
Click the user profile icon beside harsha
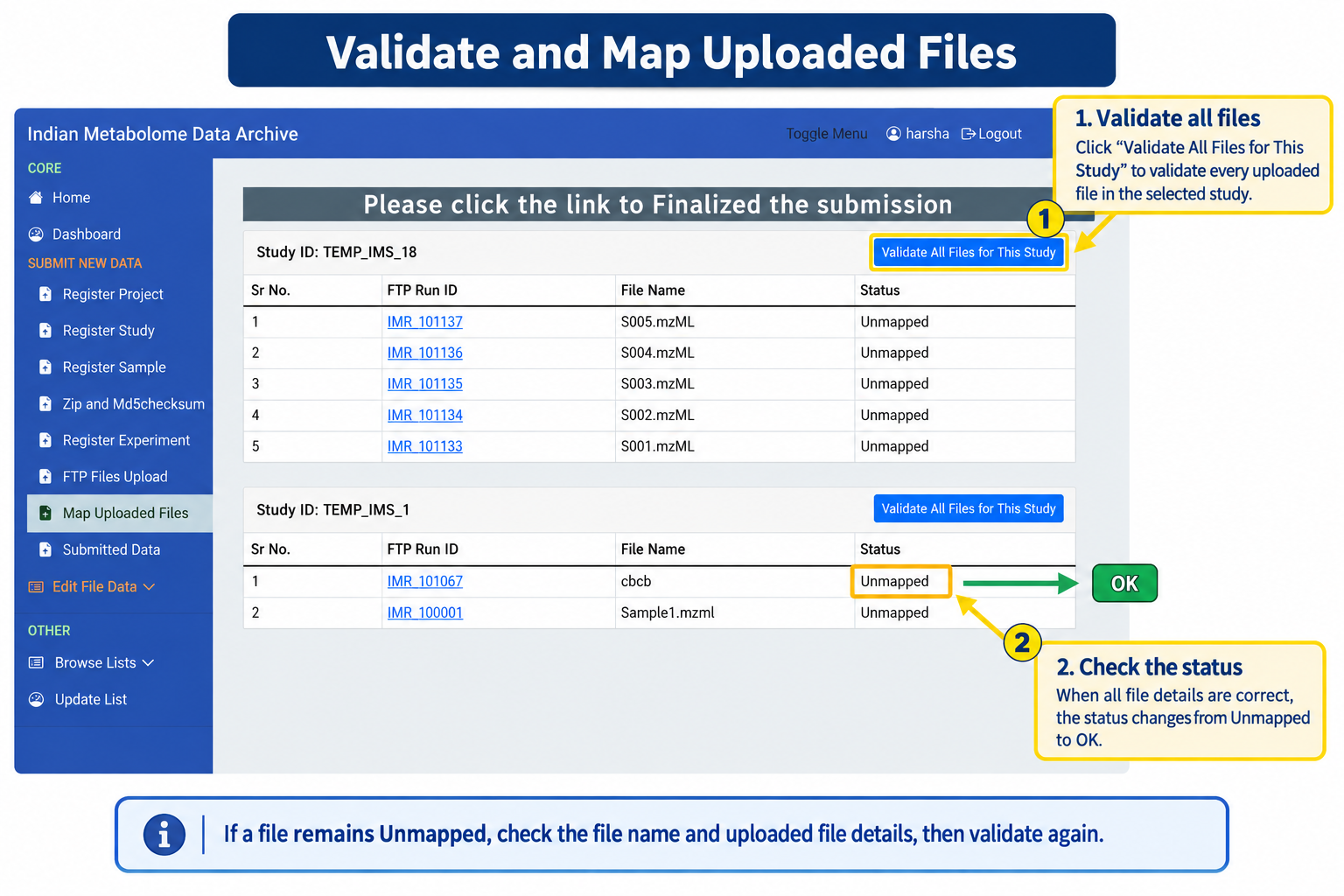pyautogui.click(x=893, y=134)
